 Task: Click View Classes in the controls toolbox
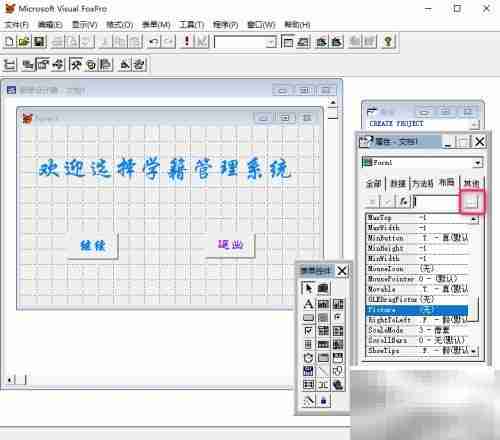323,288
